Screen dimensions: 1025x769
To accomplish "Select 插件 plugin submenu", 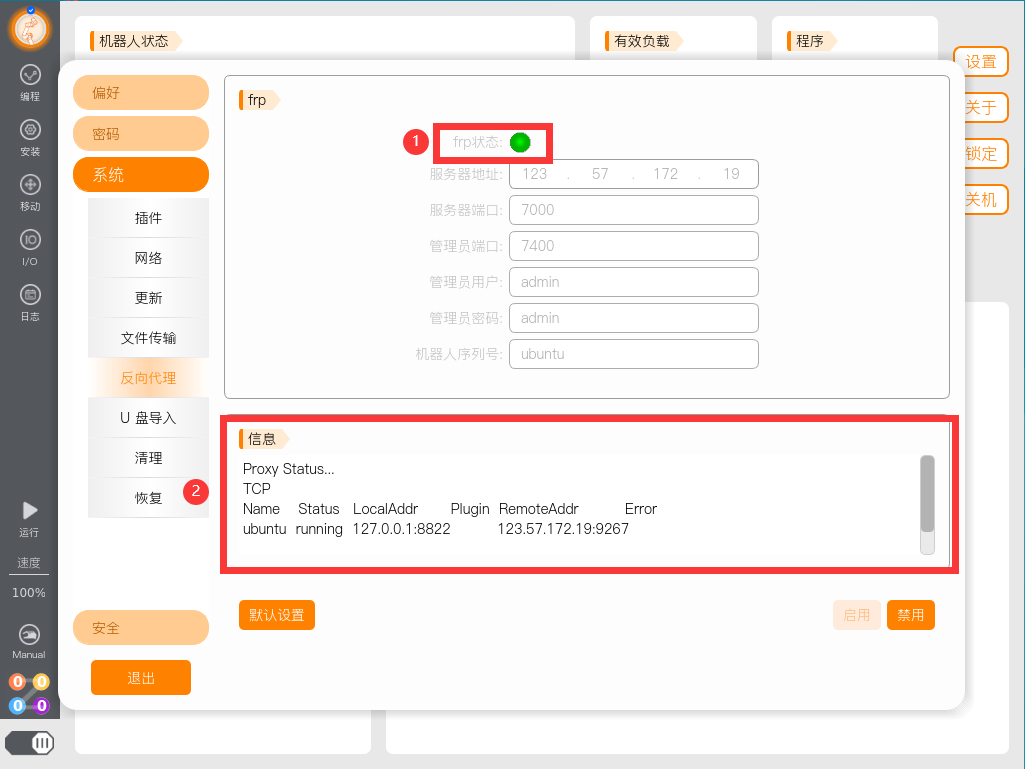I will click(x=148, y=218).
